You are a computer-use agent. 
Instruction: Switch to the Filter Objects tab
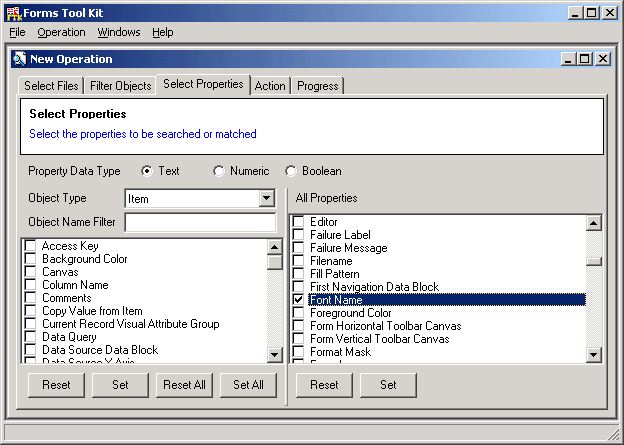tap(121, 86)
